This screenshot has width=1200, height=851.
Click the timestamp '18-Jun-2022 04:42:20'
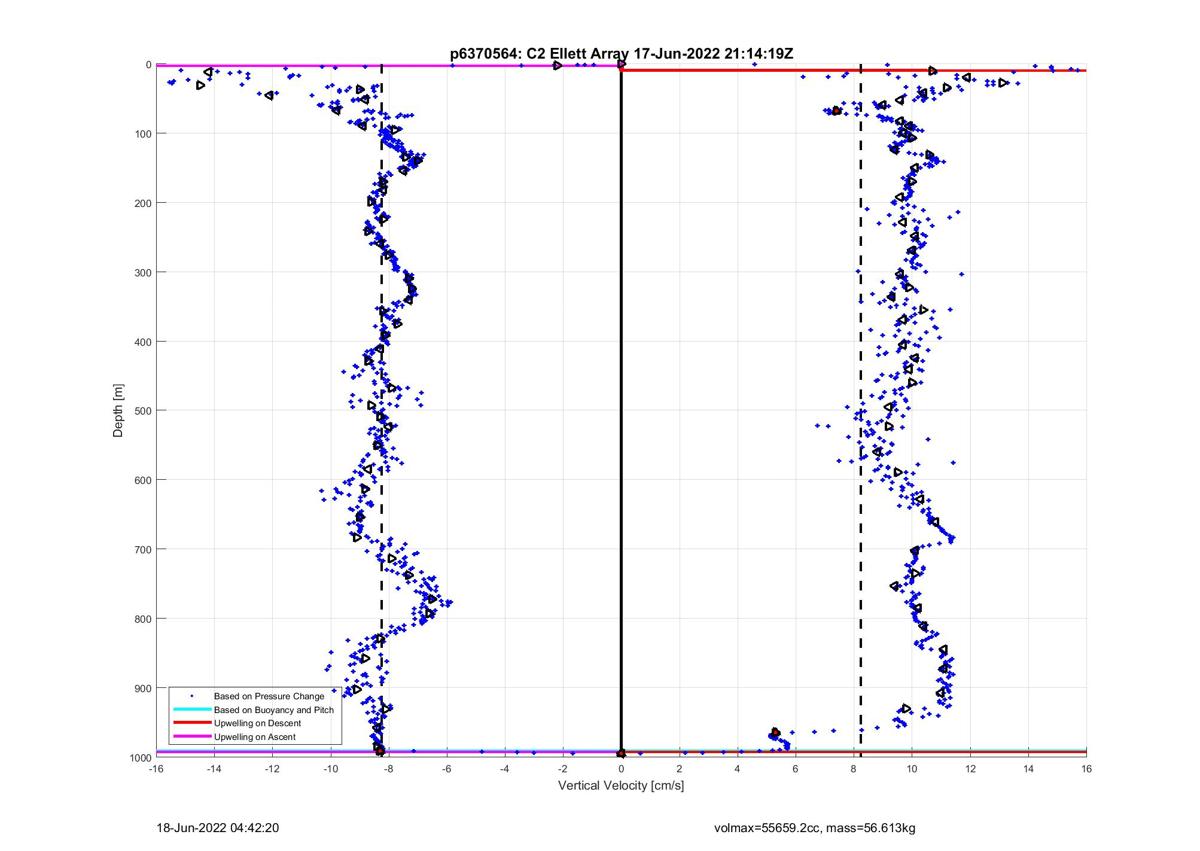218,828
